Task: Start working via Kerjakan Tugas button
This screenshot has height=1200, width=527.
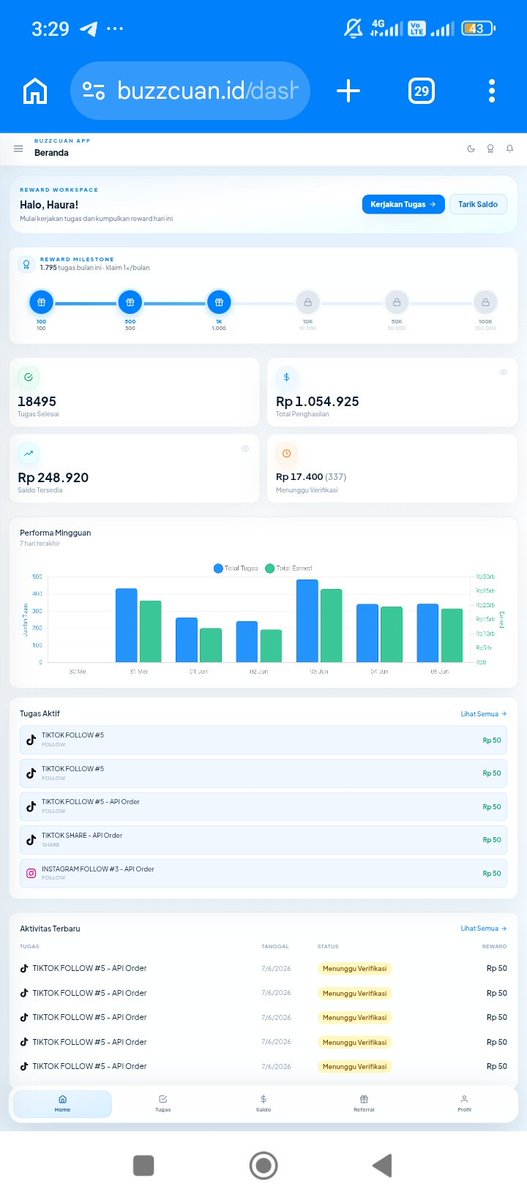Action: (x=403, y=204)
